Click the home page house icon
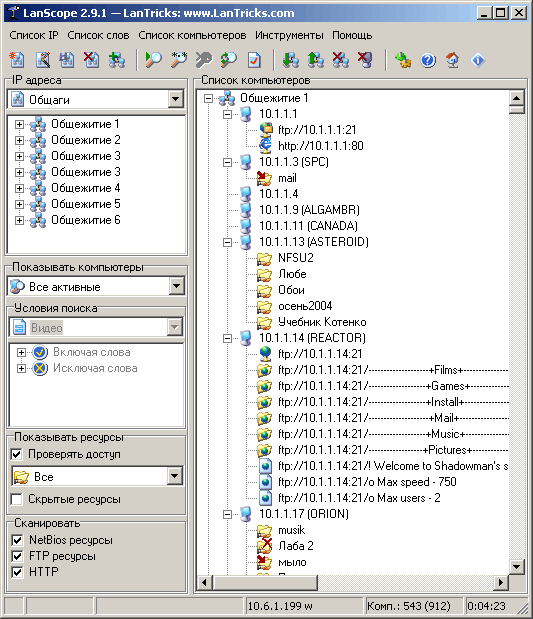The width and height of the screenshot is (533, 619). pos(453,60)
